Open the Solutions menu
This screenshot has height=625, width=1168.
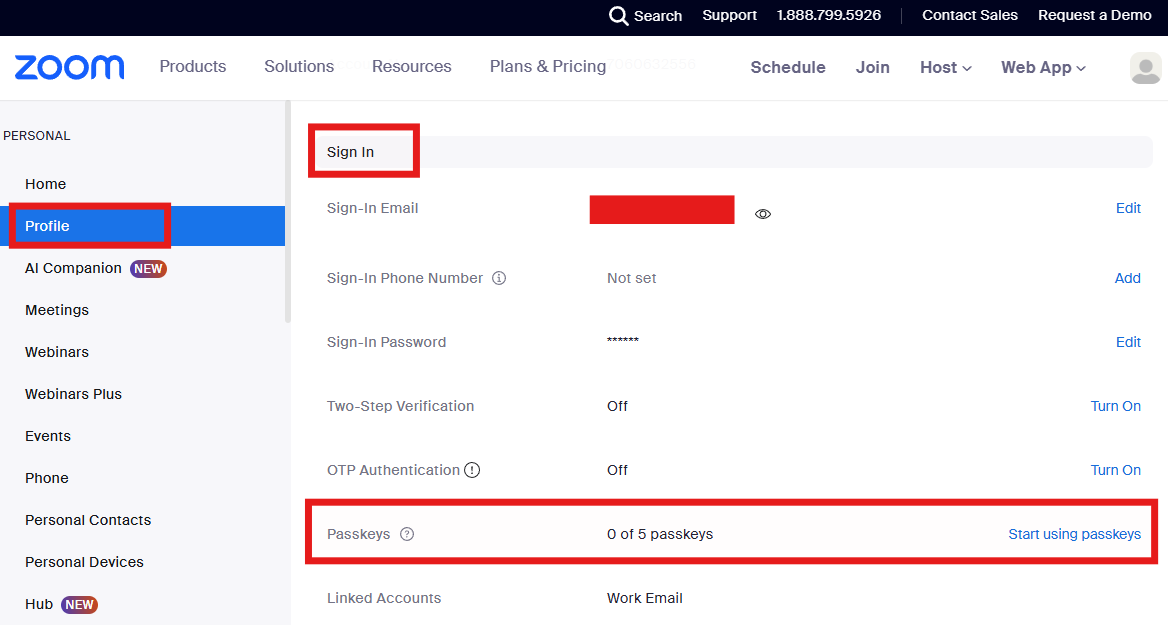tap(299, 66)
